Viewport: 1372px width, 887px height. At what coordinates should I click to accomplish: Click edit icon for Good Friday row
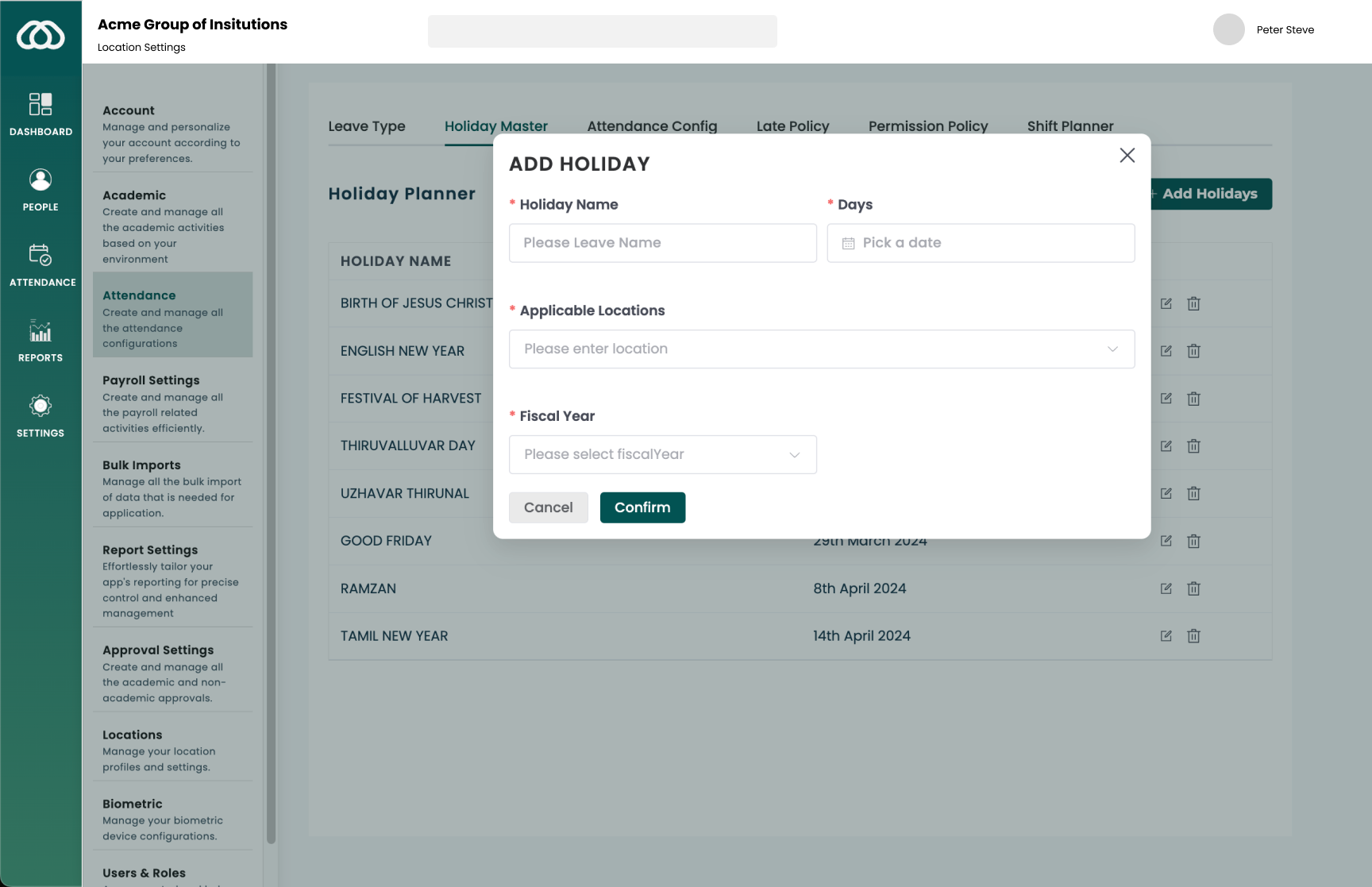tap(1166, 541)
